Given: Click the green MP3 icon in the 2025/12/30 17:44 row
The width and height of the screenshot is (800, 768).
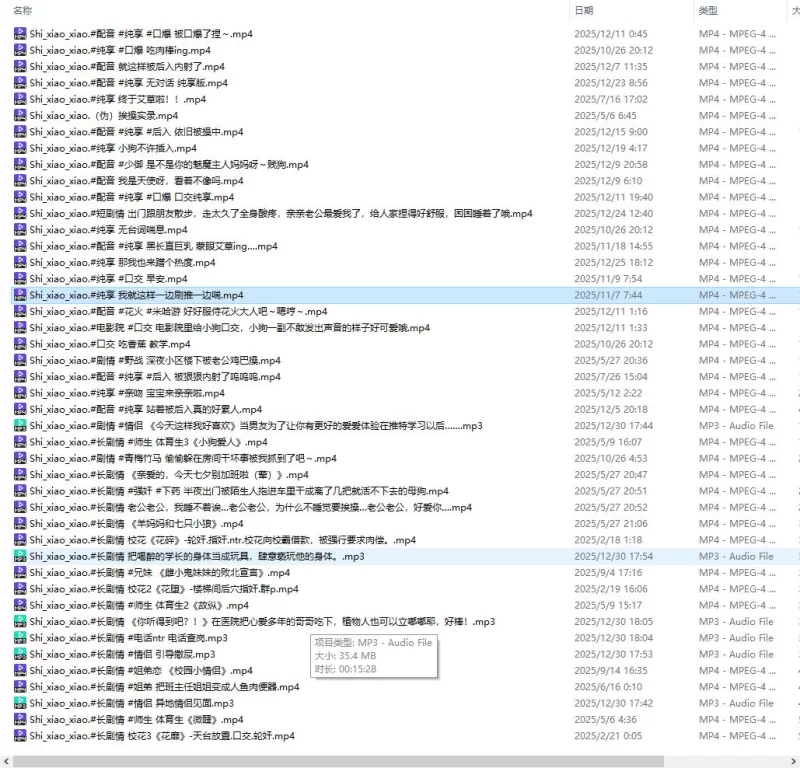Looking at the screenshot, I should pyautogui.click(x=20, y=426).
